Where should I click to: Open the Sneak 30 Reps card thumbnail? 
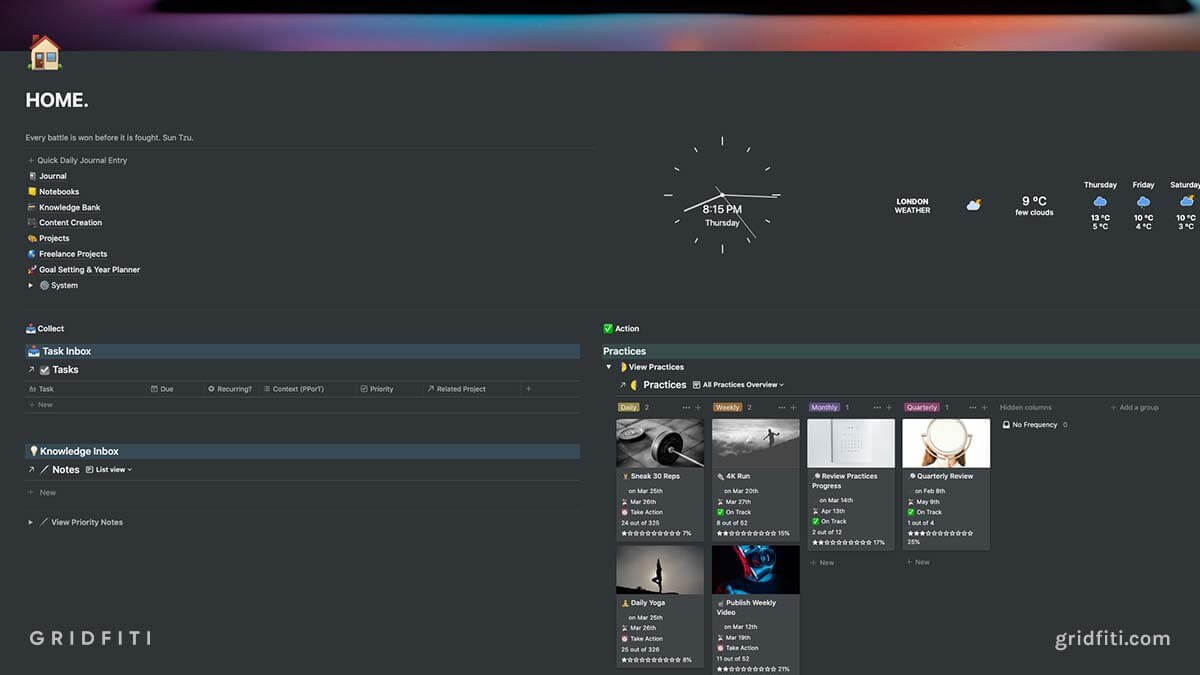point(660,443)
